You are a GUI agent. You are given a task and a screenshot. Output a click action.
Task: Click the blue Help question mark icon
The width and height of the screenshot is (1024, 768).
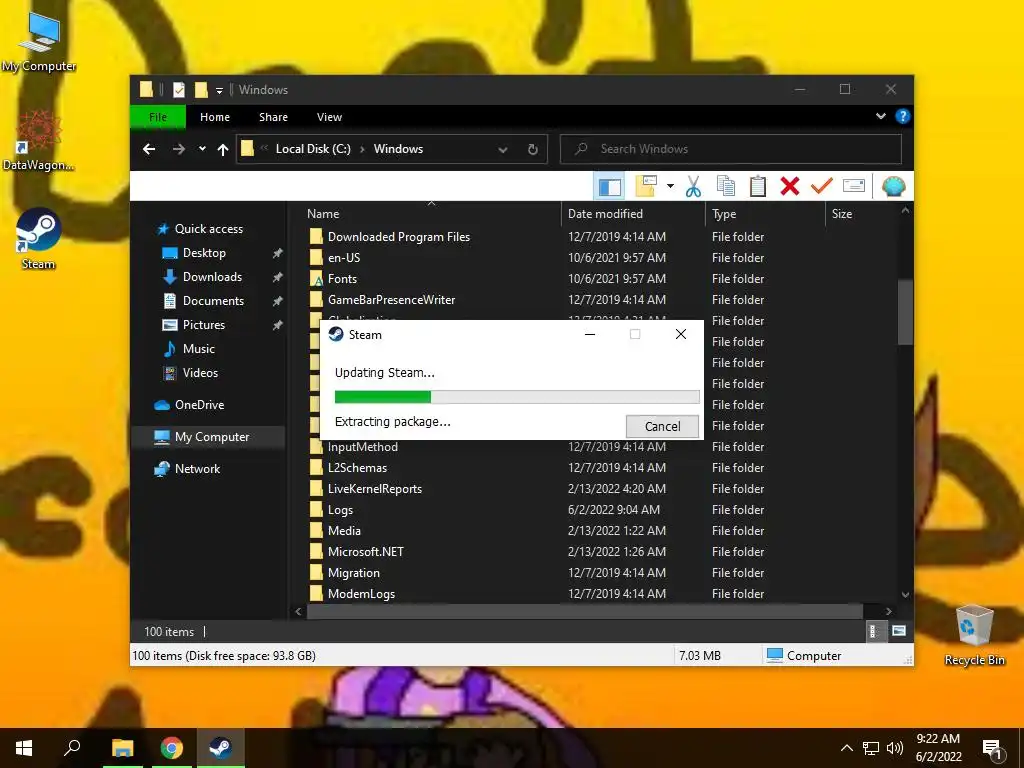[x=903, y=116]
